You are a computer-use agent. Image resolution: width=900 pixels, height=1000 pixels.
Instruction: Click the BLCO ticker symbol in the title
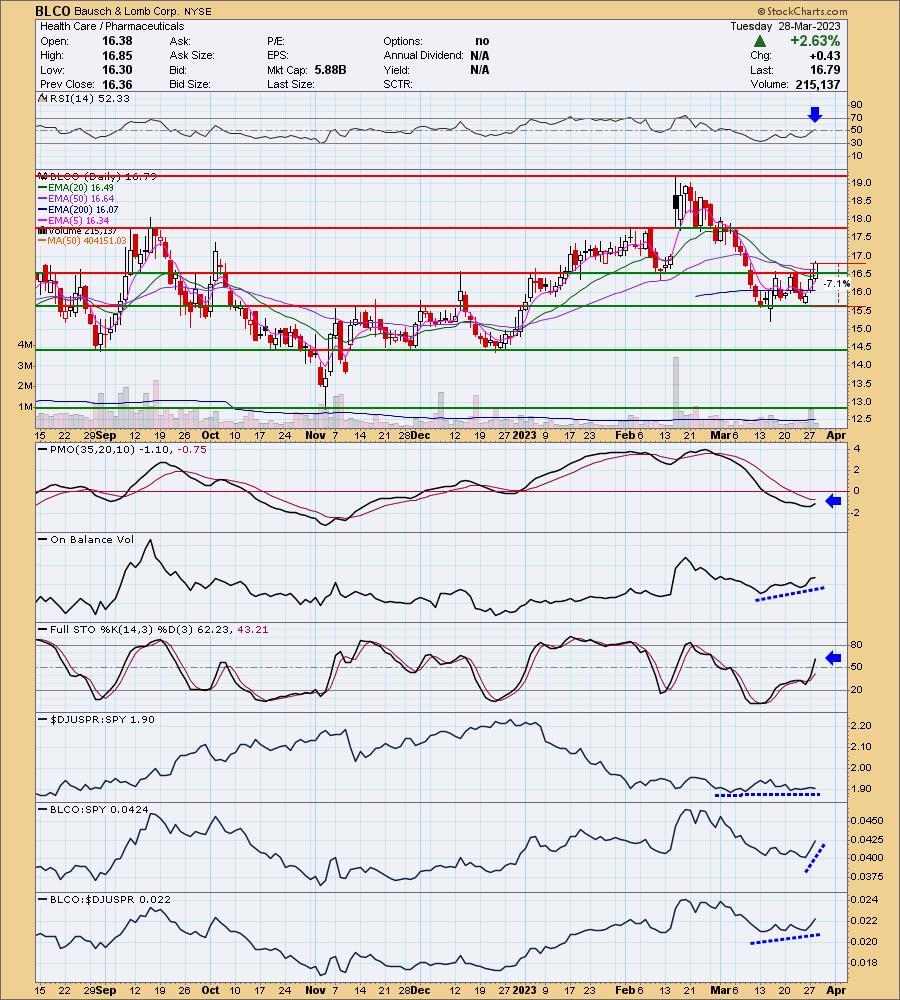[53, 11]
